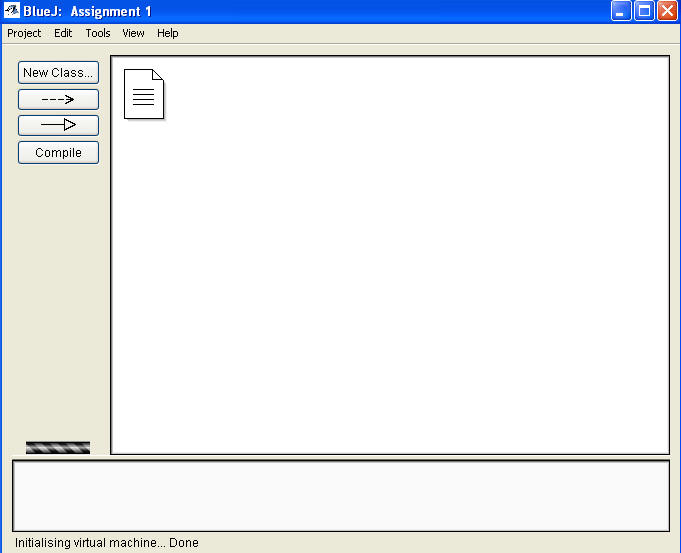This screenshot has height=553, width=681.
Task: Show the View menu
Action: 133,33
